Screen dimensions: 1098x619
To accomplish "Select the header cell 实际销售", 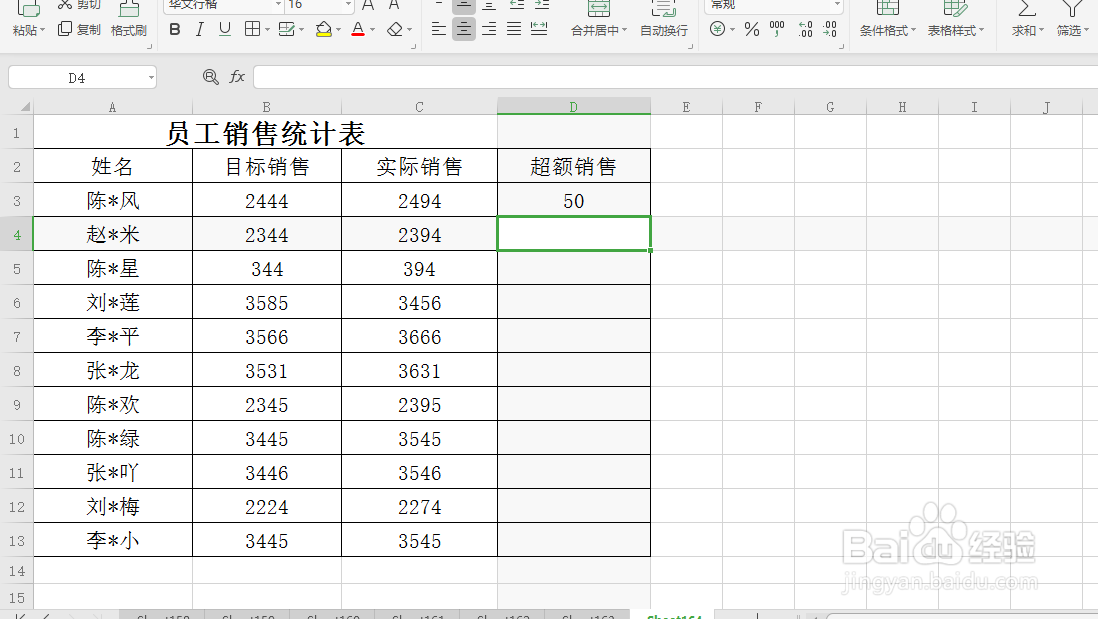I will click(x=419, y=167).
